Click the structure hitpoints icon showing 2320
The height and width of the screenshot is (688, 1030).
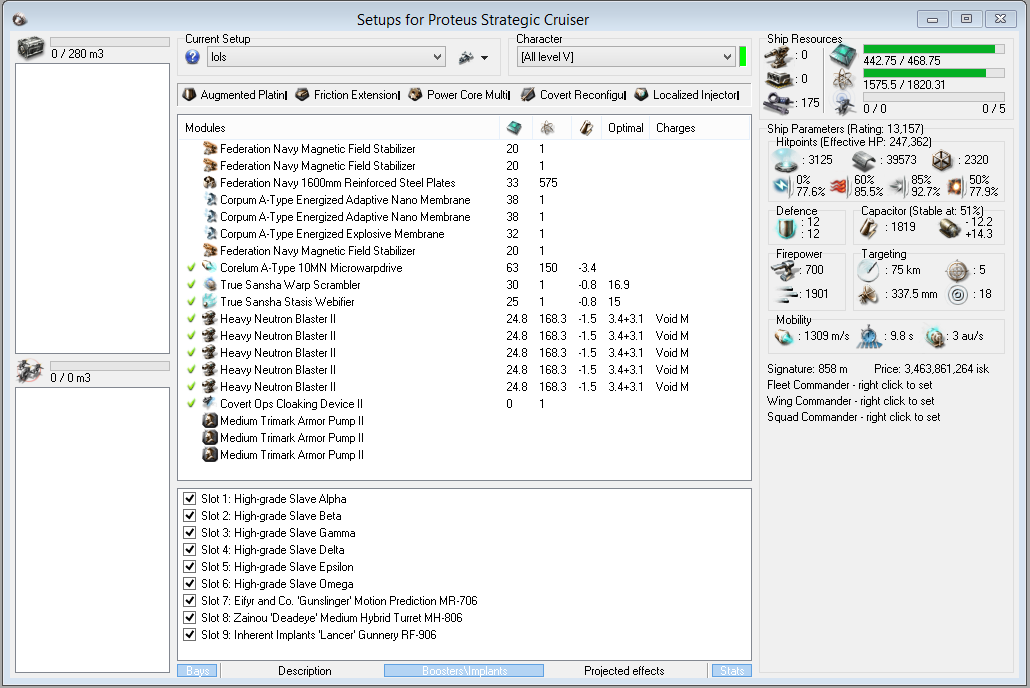click(942, 160)
